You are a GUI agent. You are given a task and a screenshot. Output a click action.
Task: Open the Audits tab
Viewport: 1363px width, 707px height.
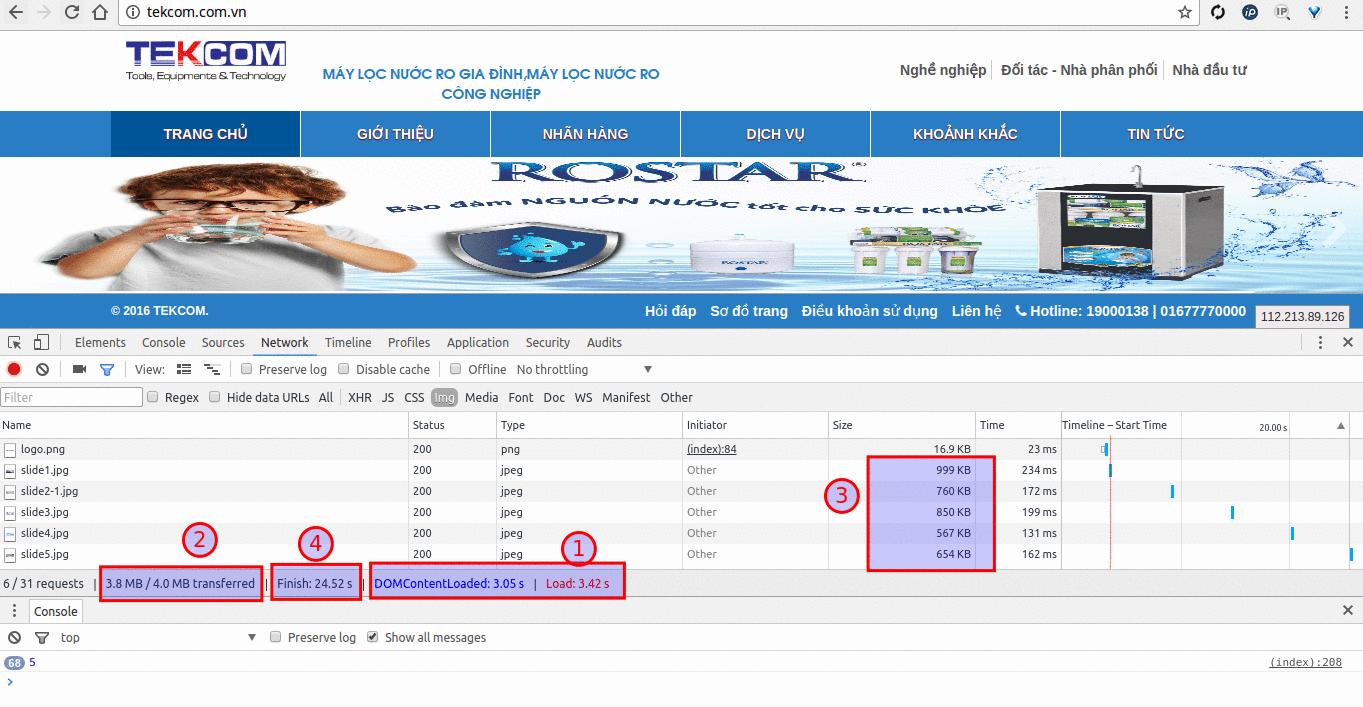click(604, 342)
